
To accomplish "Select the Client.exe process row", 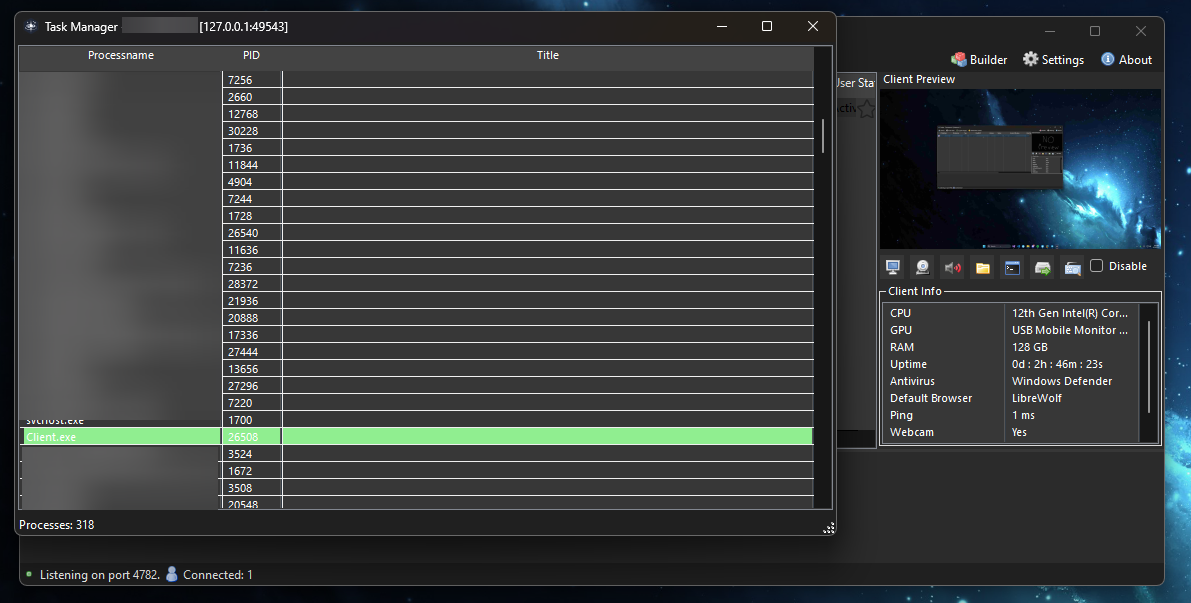I will click(120, 436).
